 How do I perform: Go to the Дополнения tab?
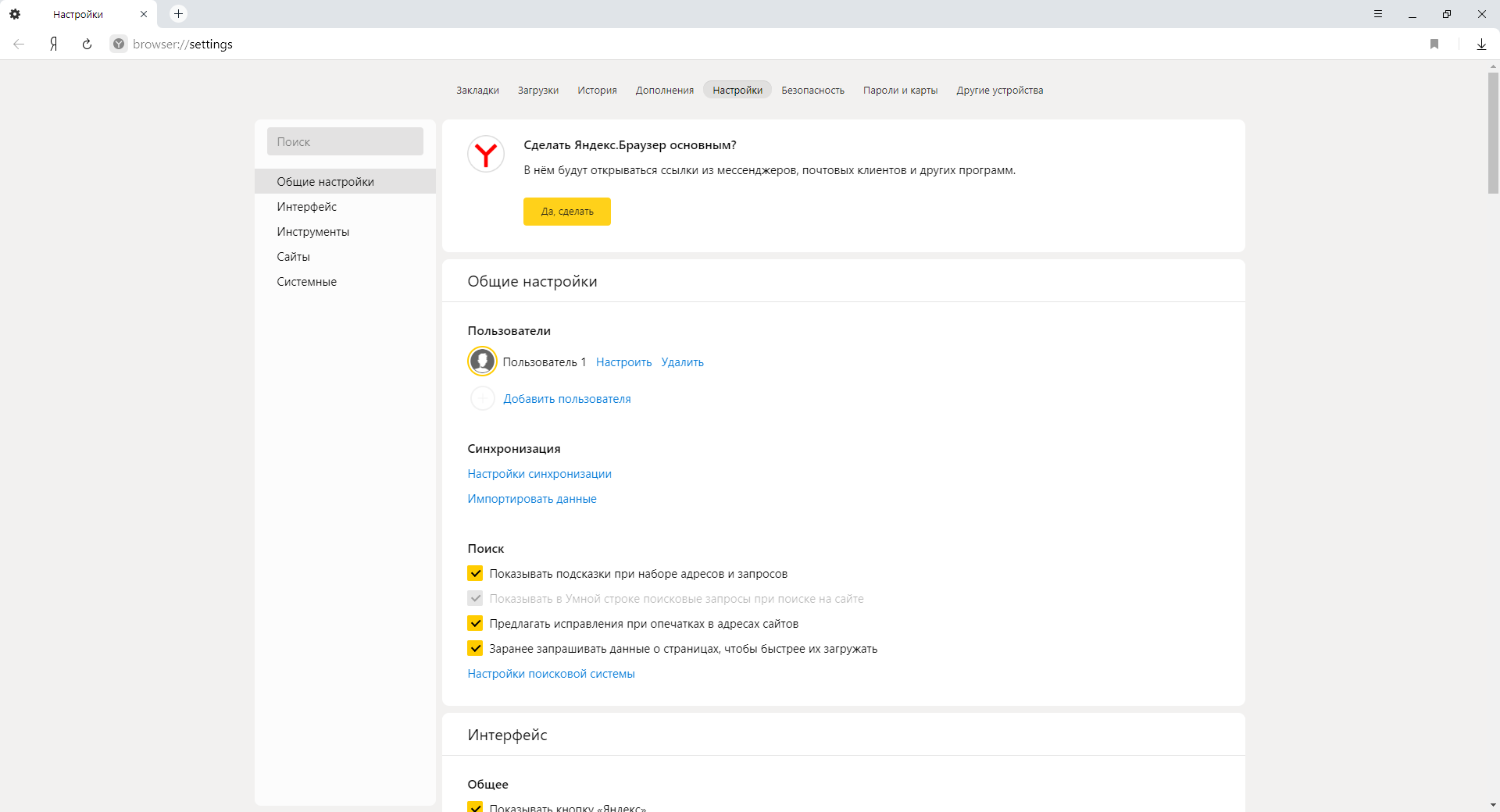[665, 91]
